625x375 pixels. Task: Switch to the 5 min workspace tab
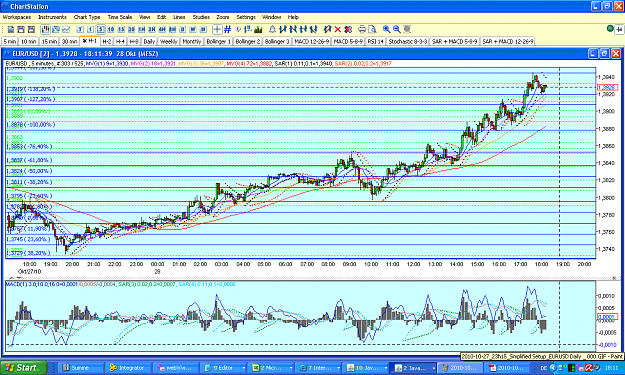click(10, 41)
